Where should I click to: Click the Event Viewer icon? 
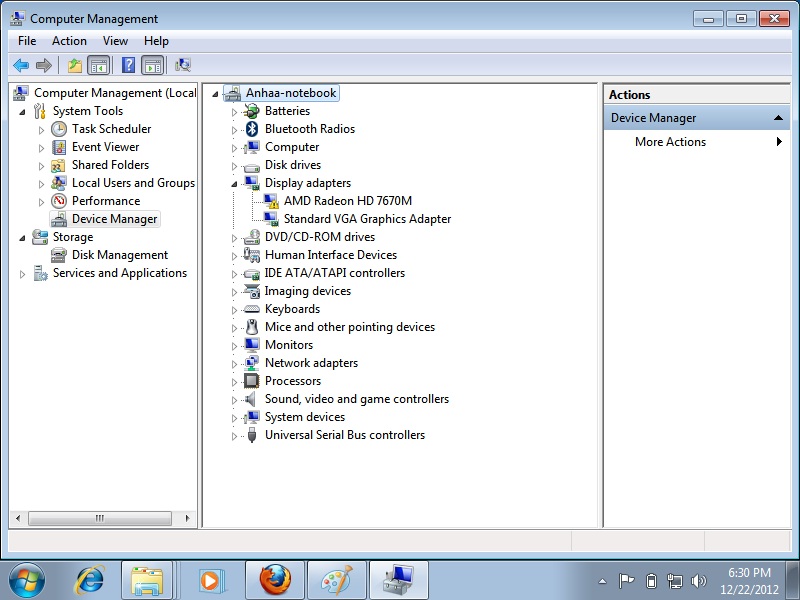point(59,147)
